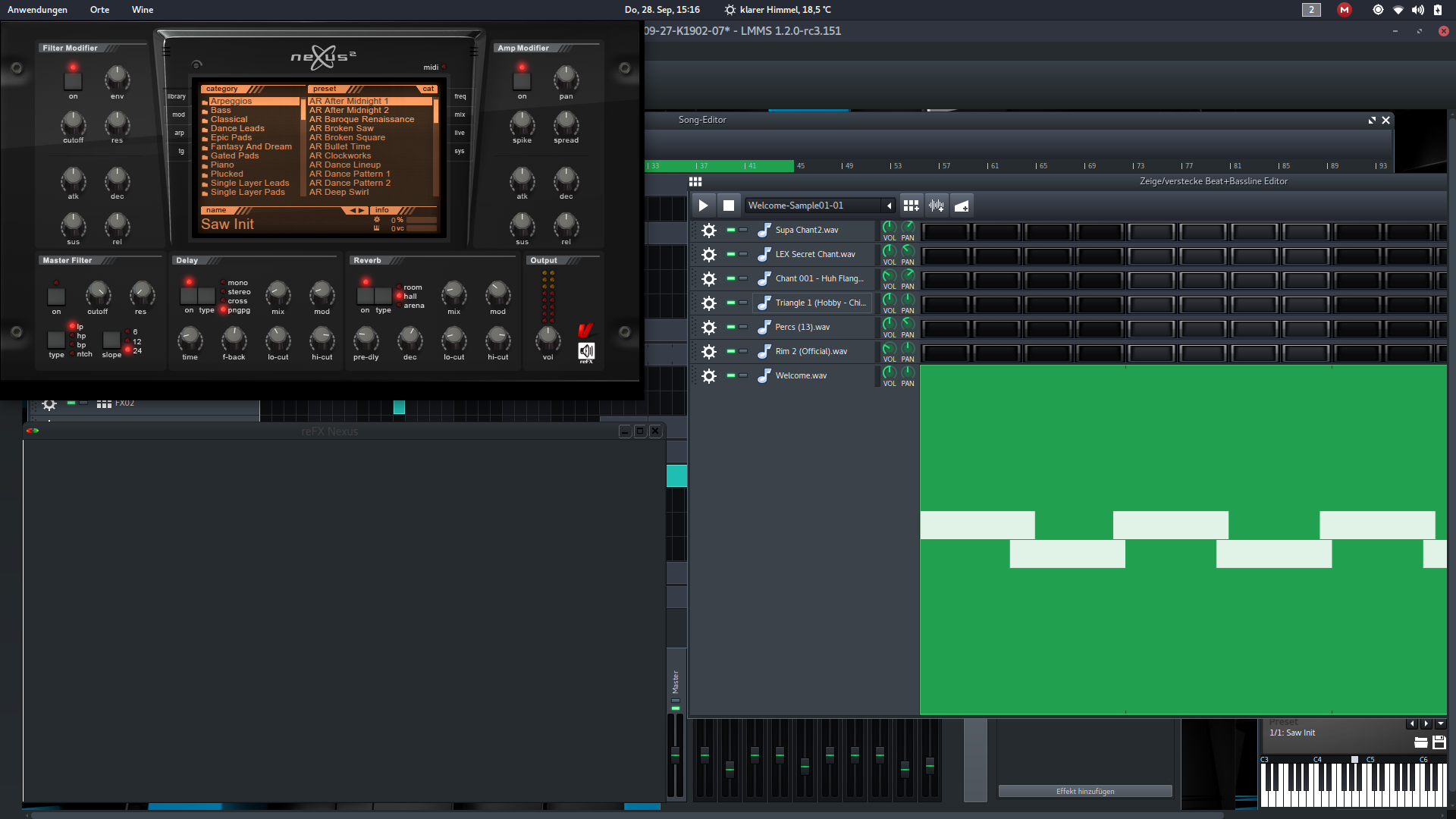This screenshot has height=819, width=1456.
Task: Open the track properties gear for Welcome.wav
Action: tap(708, 375)
